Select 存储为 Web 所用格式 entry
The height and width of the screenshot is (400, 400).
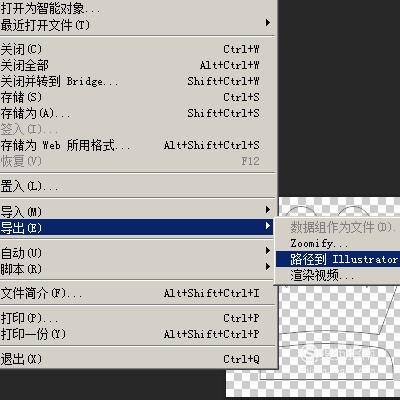coord(137,145)
